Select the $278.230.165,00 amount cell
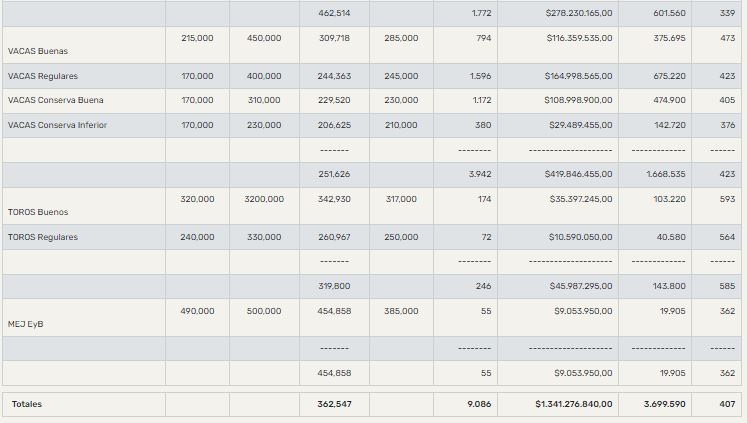This screenshot has height=423, width=747. click(579, 13)
